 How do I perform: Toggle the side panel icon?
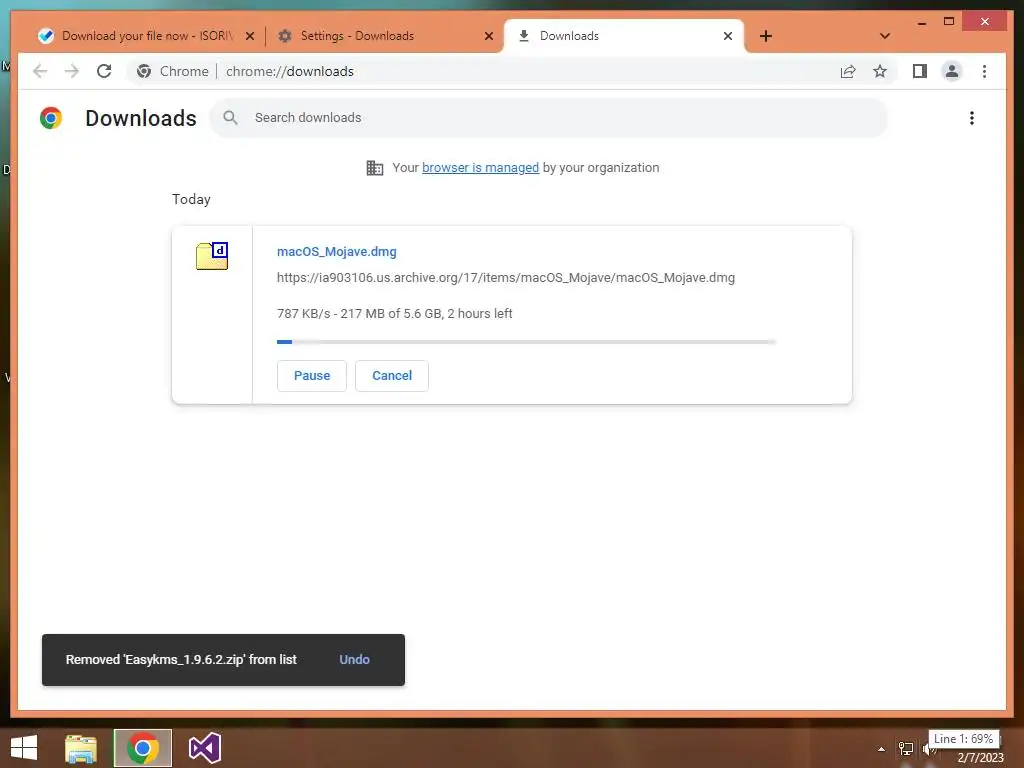click(920, 71)
